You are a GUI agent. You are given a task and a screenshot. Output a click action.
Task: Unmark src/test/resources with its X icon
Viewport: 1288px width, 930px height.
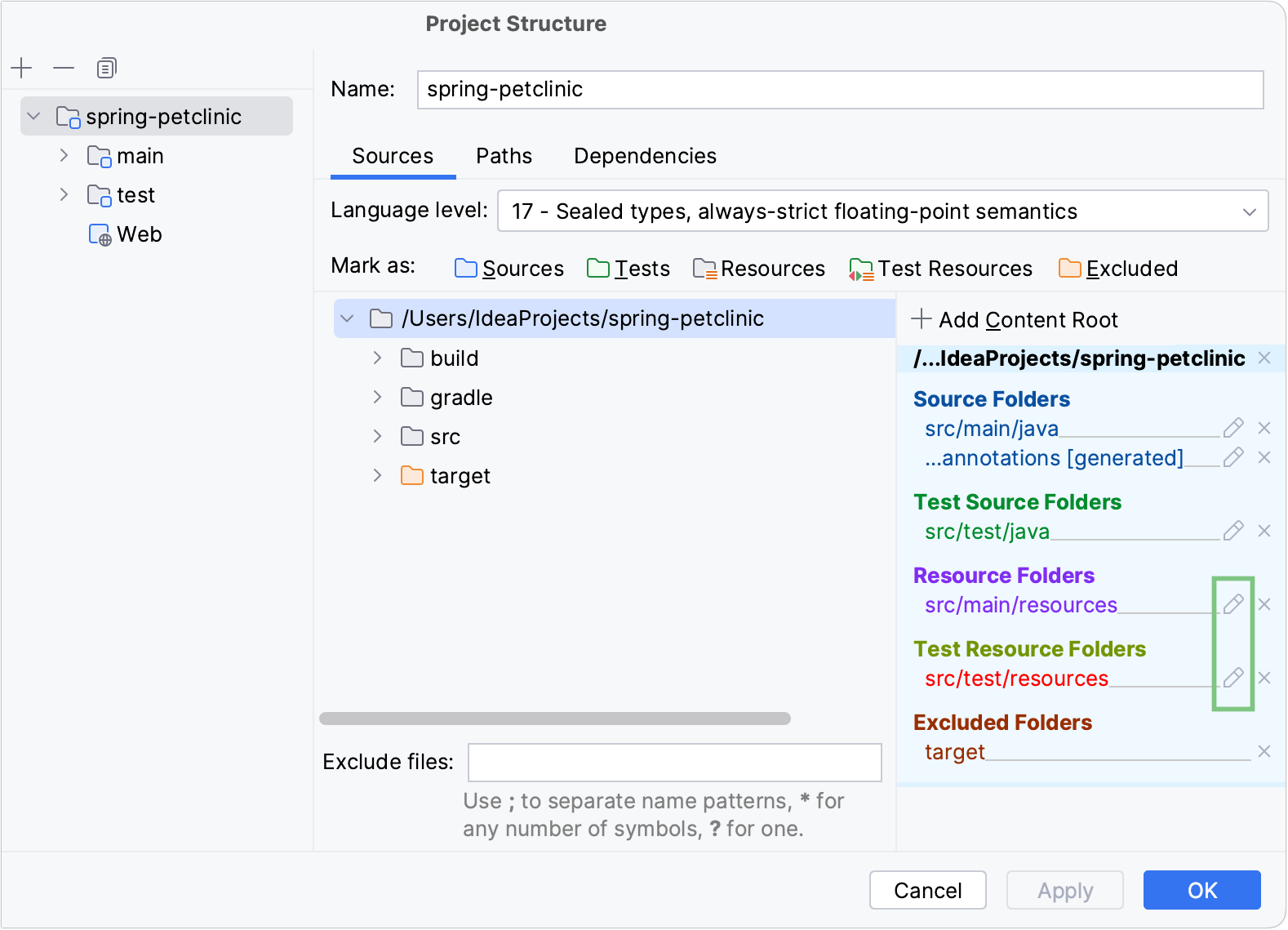[1264, 678]
